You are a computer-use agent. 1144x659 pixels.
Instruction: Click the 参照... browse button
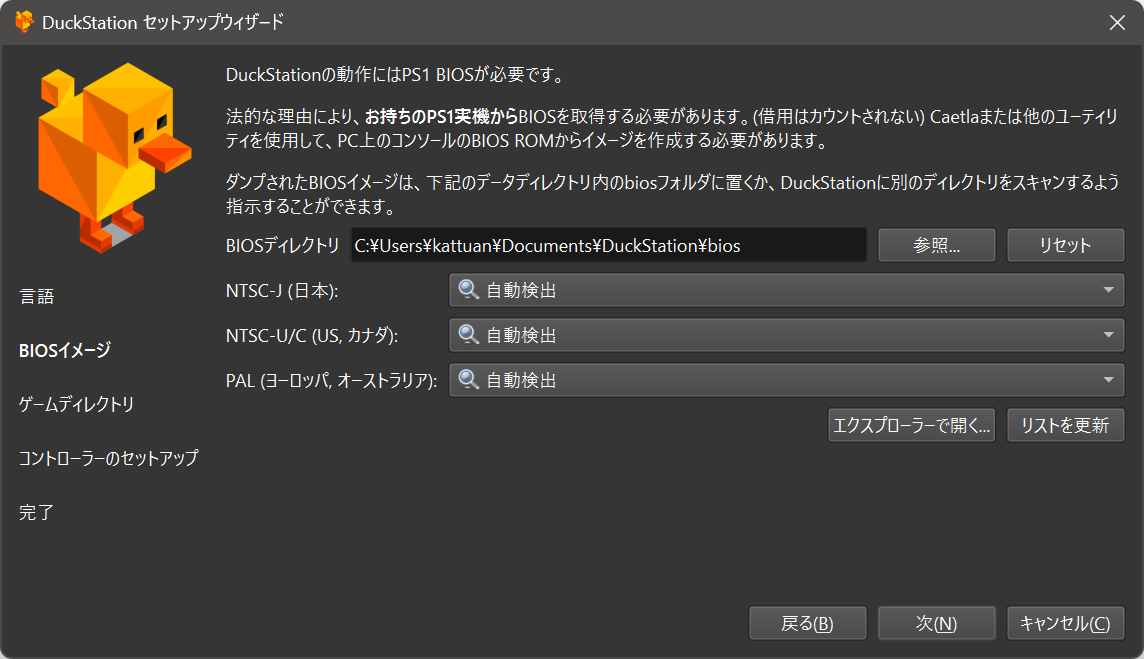pos(937,245)
